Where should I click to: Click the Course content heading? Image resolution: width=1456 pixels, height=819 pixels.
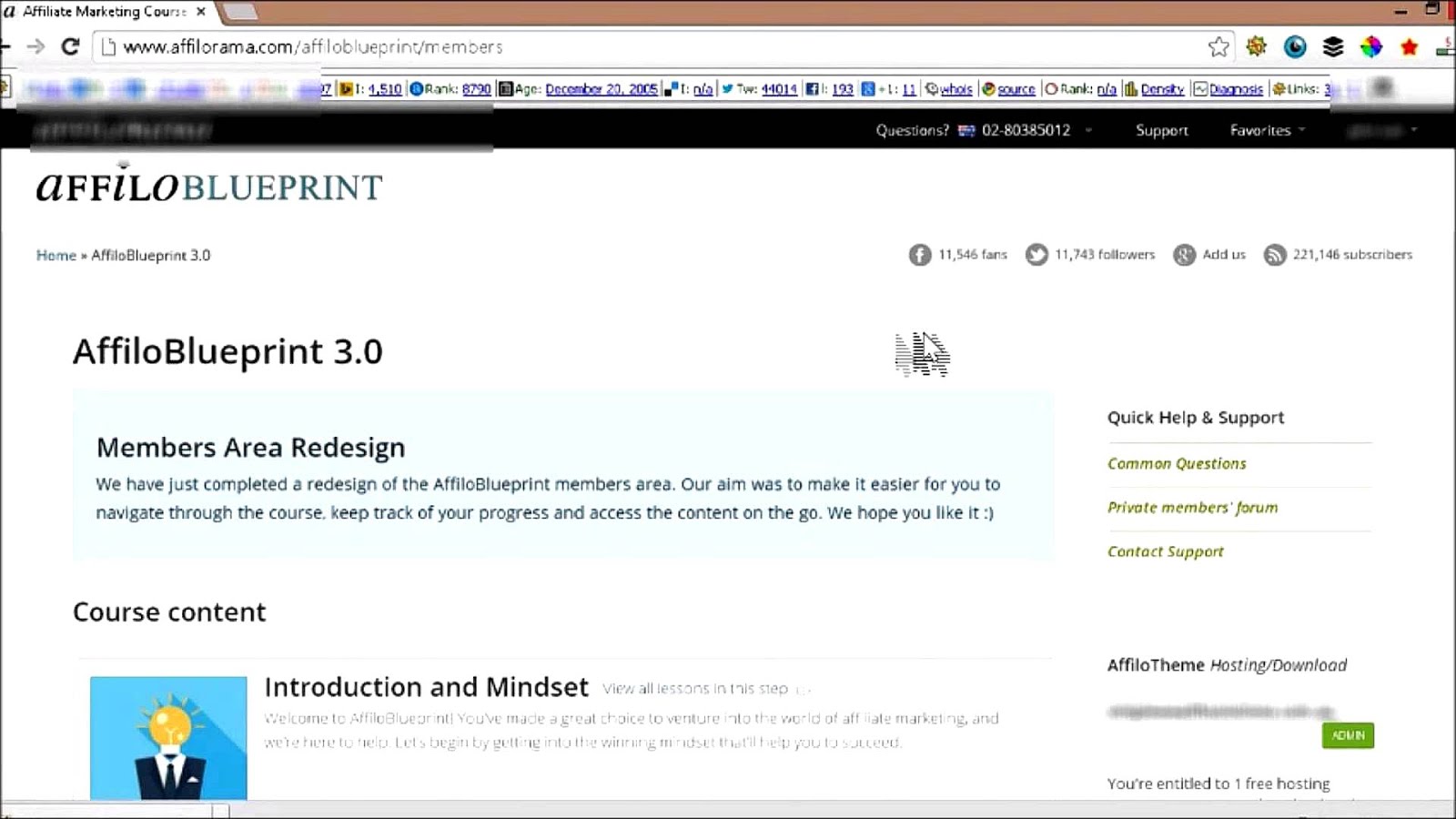click(169, 612)
